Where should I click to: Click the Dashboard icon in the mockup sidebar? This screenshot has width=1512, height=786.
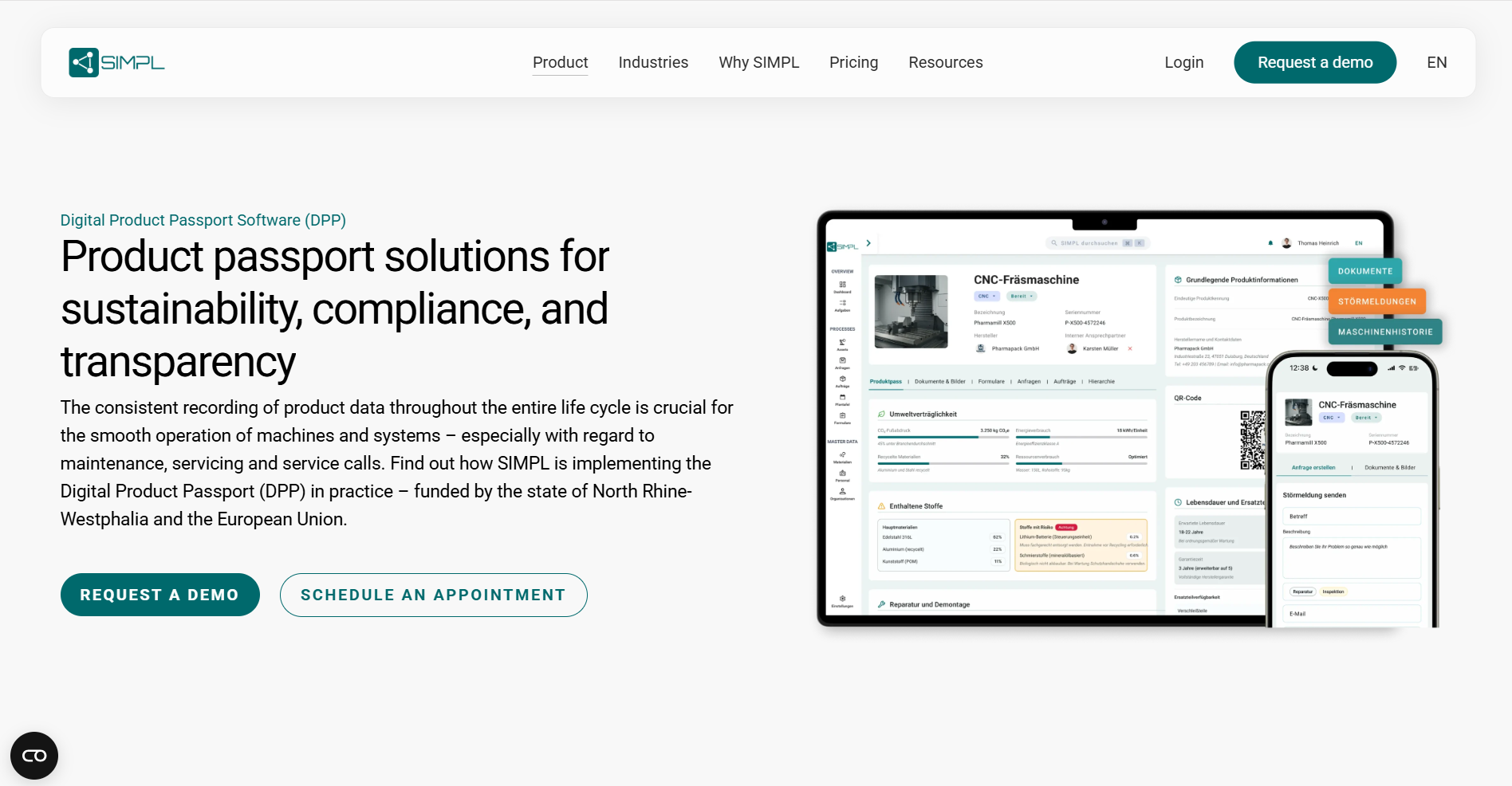pos(842,285)
